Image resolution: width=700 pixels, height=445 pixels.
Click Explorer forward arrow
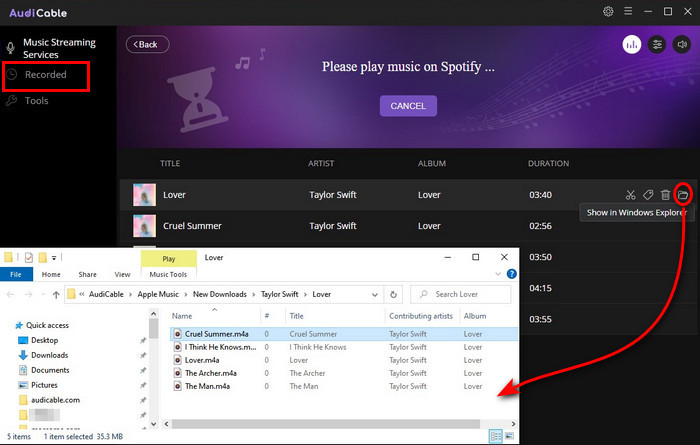pyautogui.click(x=29, y=295)
